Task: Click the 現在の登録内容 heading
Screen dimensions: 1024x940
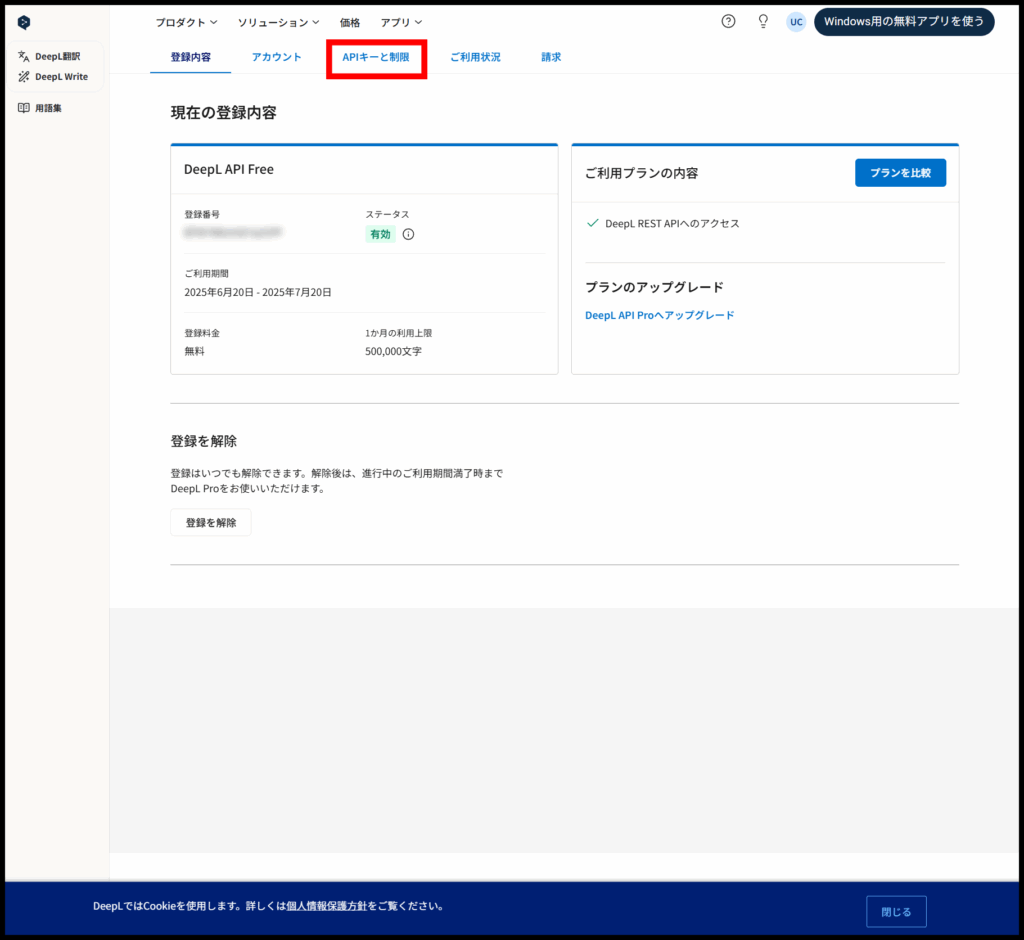Action: [223, 112]
